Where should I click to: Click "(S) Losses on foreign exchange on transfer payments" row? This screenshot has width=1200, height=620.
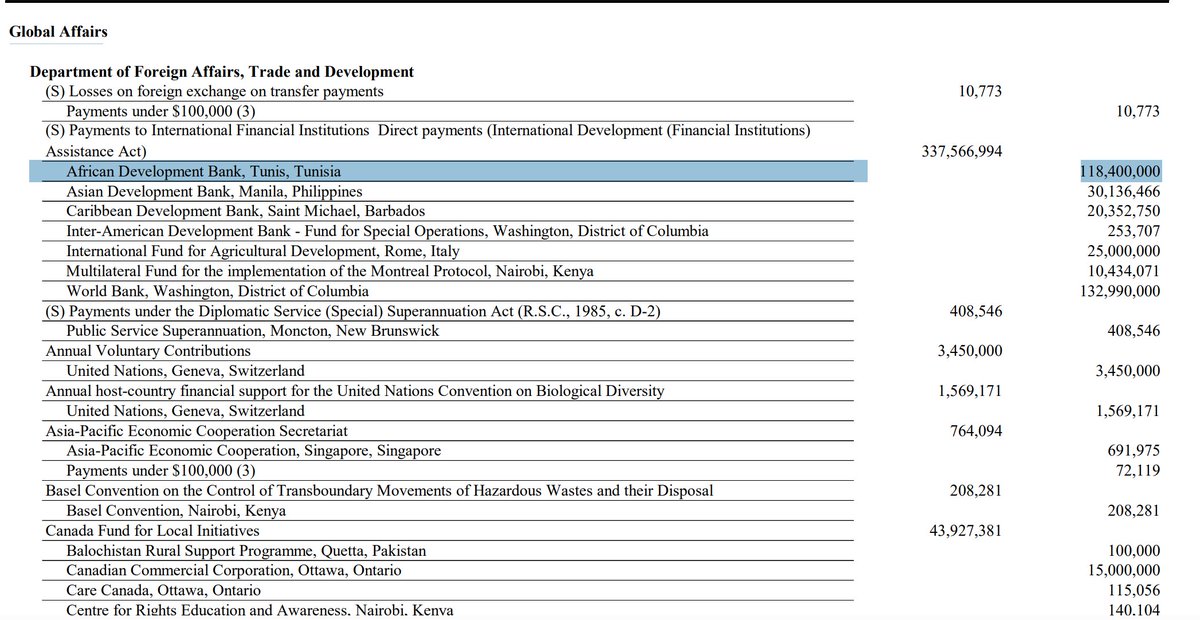(x=214, y=92)
